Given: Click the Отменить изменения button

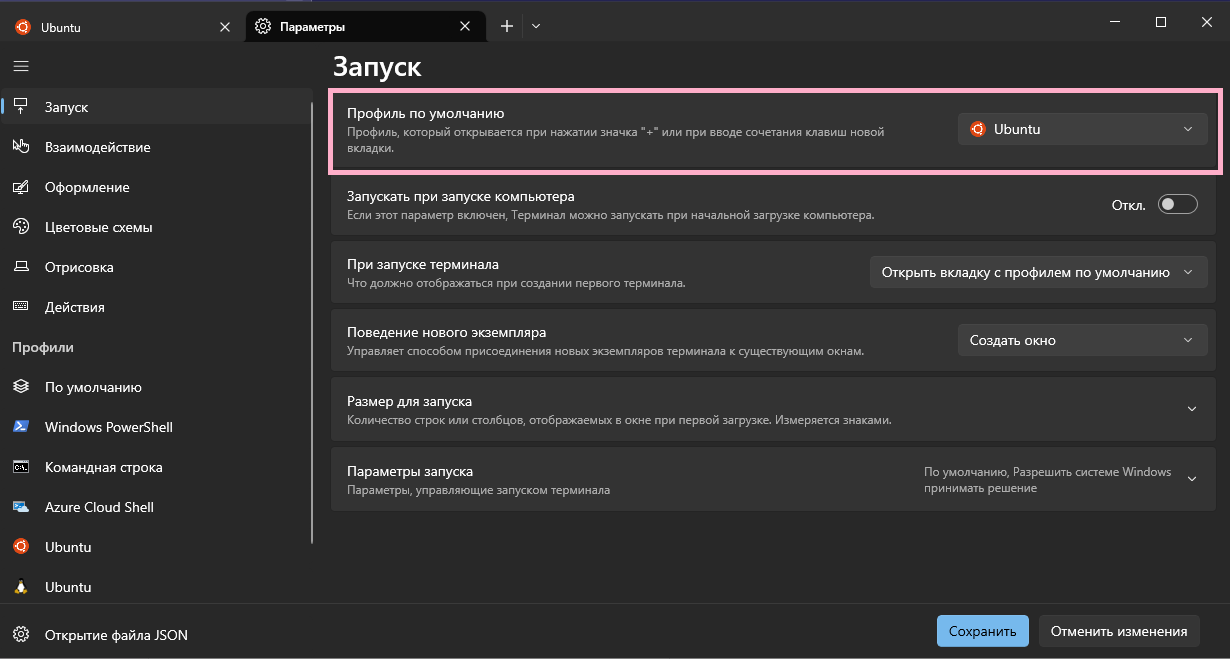Looking at the screenshot, I should pos(1119,631).
